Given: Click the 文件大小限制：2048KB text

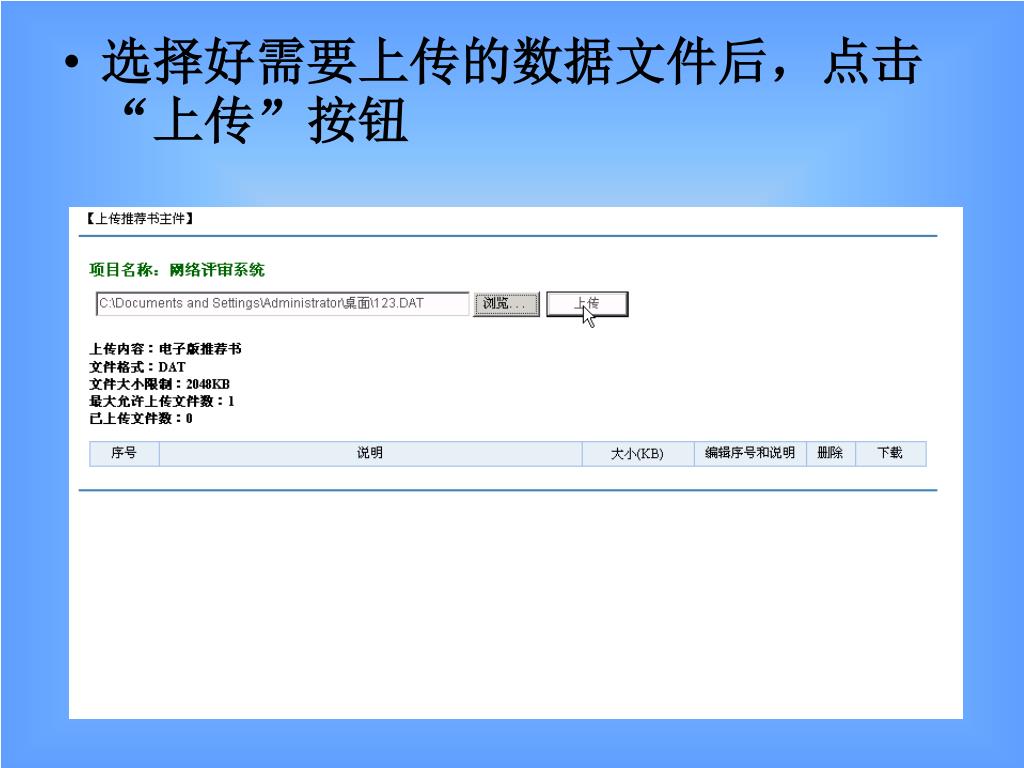Looking at the screenshot, I should tap(159, 384).
